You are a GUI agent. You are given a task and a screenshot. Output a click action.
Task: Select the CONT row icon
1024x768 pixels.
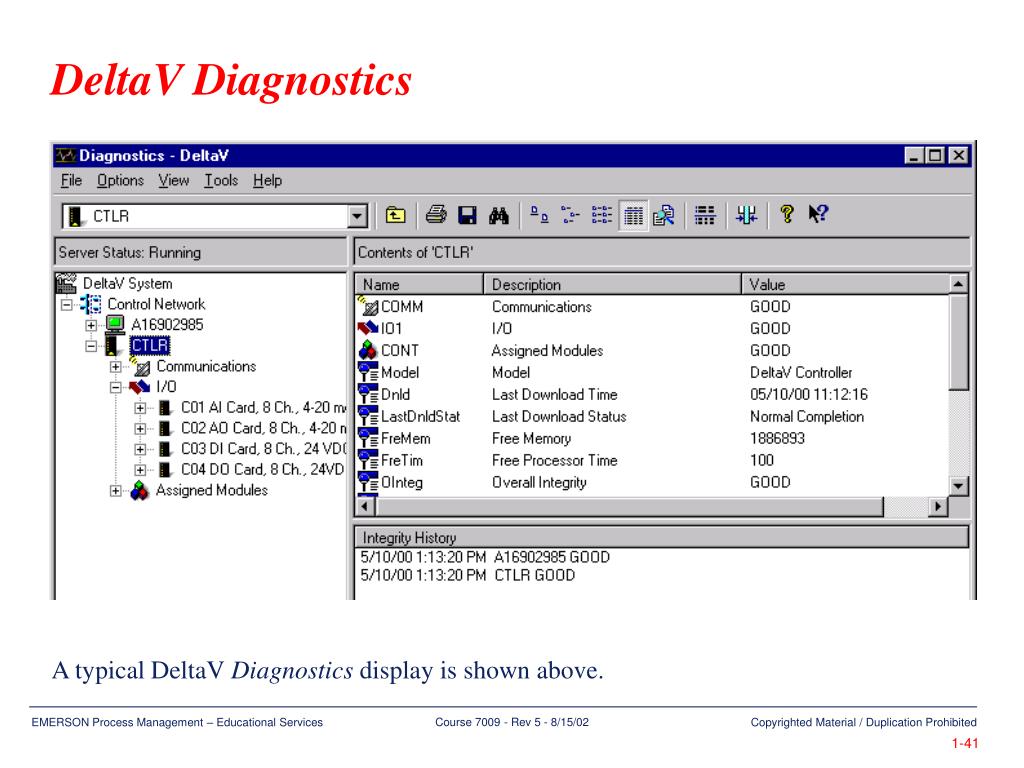[x=368, y=350]
